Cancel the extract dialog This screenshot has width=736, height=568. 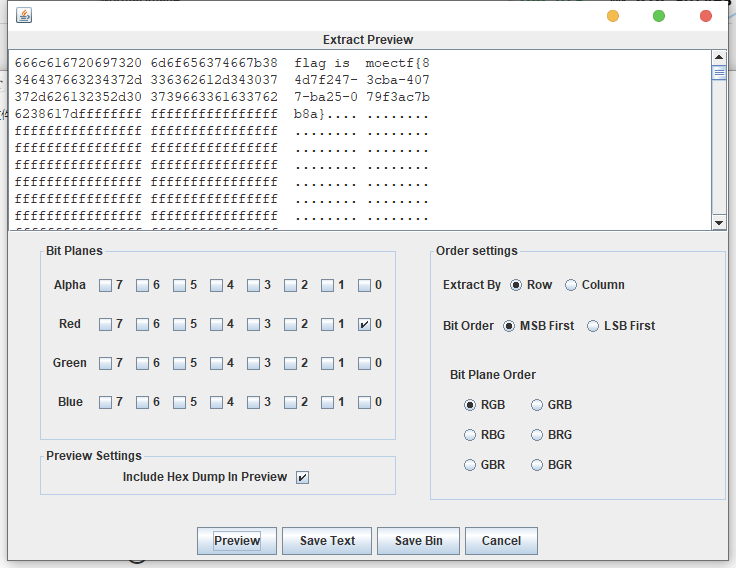pos(501,541)
